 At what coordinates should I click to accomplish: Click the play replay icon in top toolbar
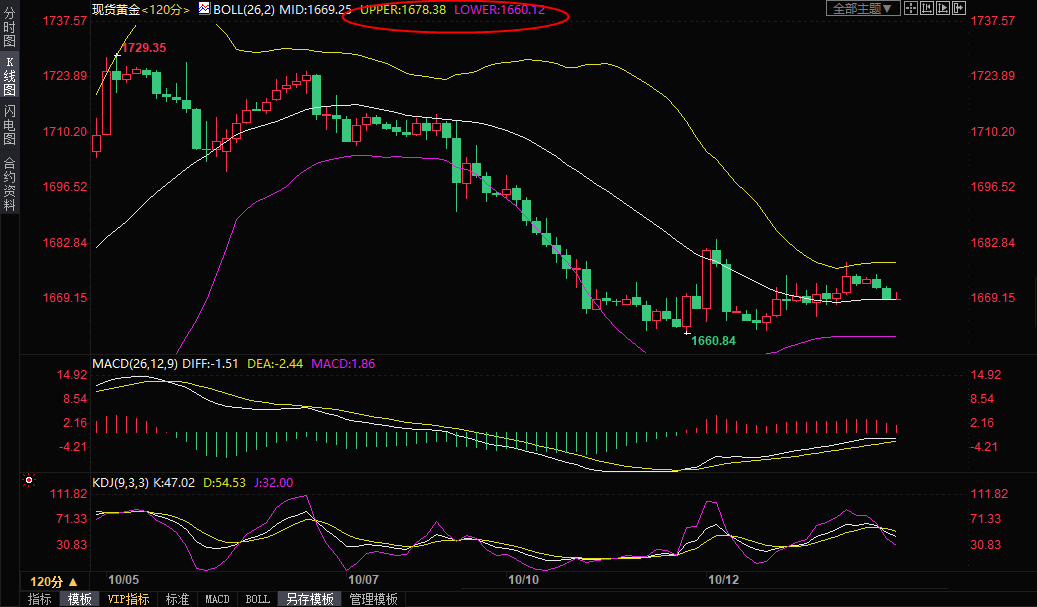pos(944,8)
